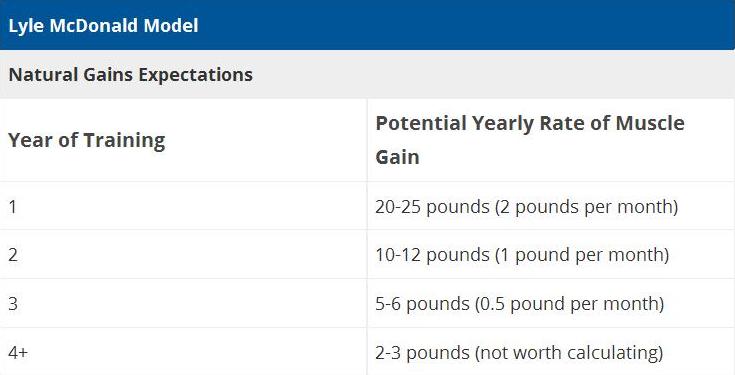Select the year 3 cell
Screen dimensions: 735x375
(x=183, y=303)
